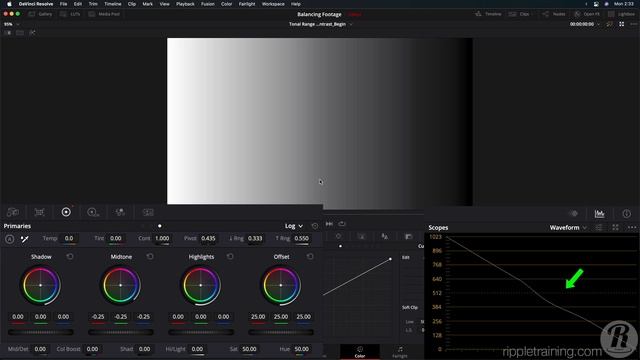Open the File menu
Screen dimensions: 640x360
pos(63,4)
